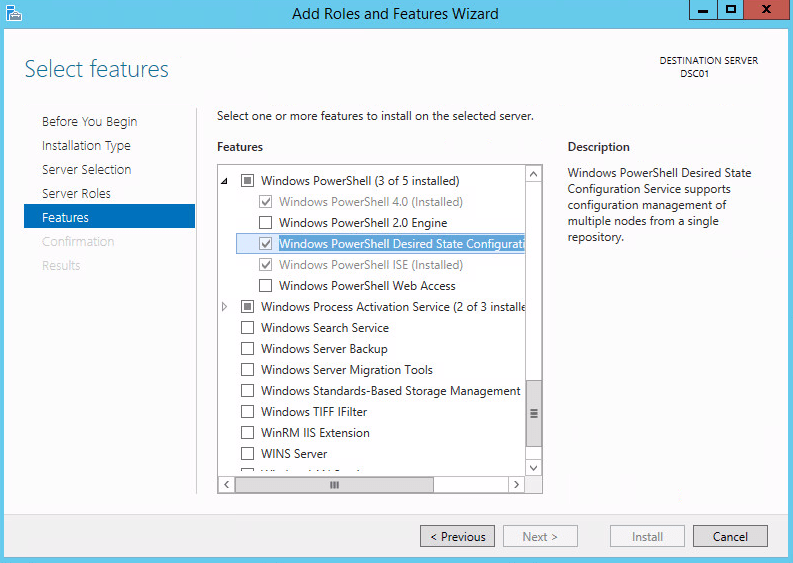Go to Installation Type step
This screenshot has height=563, width=793.
point(86,146)
